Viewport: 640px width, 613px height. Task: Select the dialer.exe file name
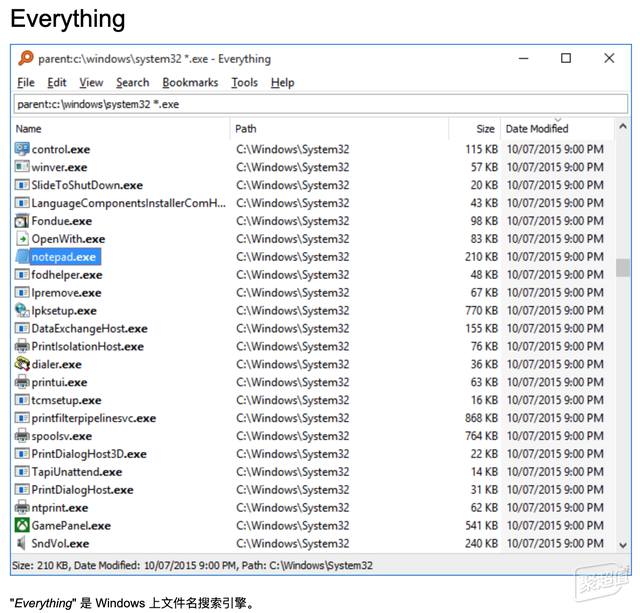(57, 364)
